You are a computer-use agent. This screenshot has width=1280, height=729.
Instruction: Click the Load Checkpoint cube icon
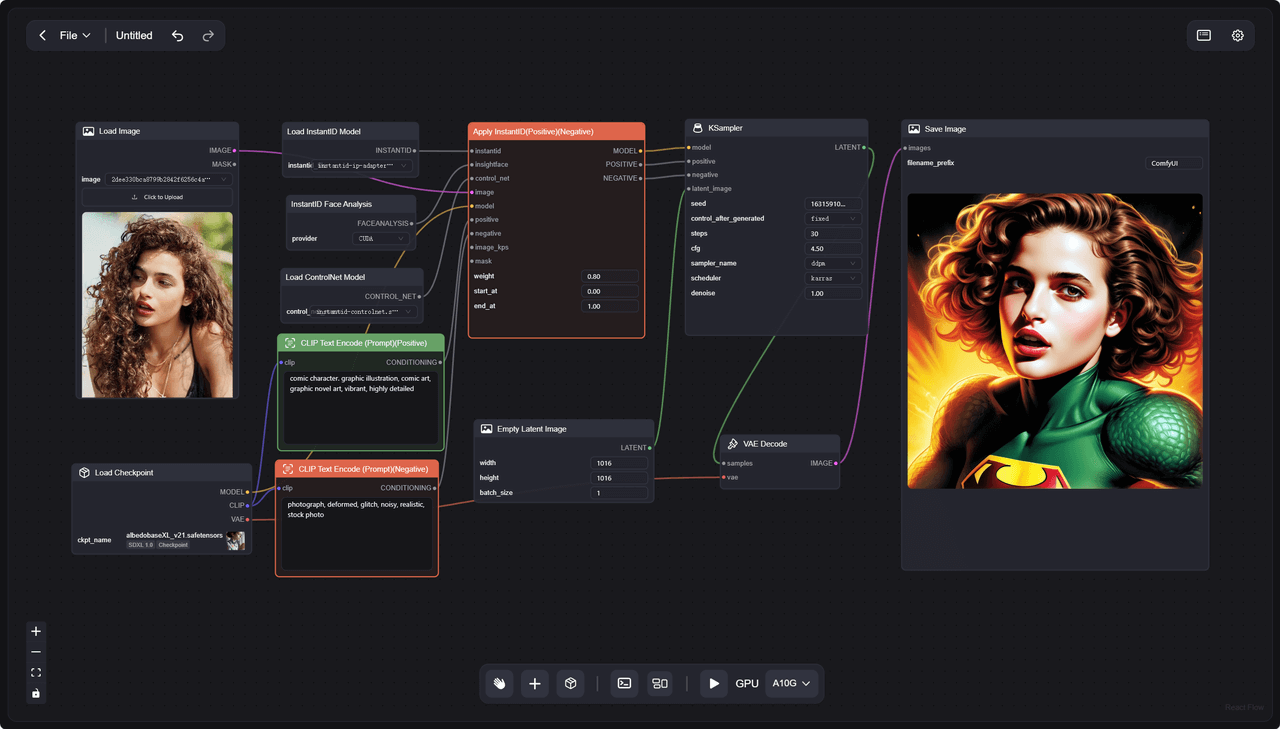click(84, 472)
